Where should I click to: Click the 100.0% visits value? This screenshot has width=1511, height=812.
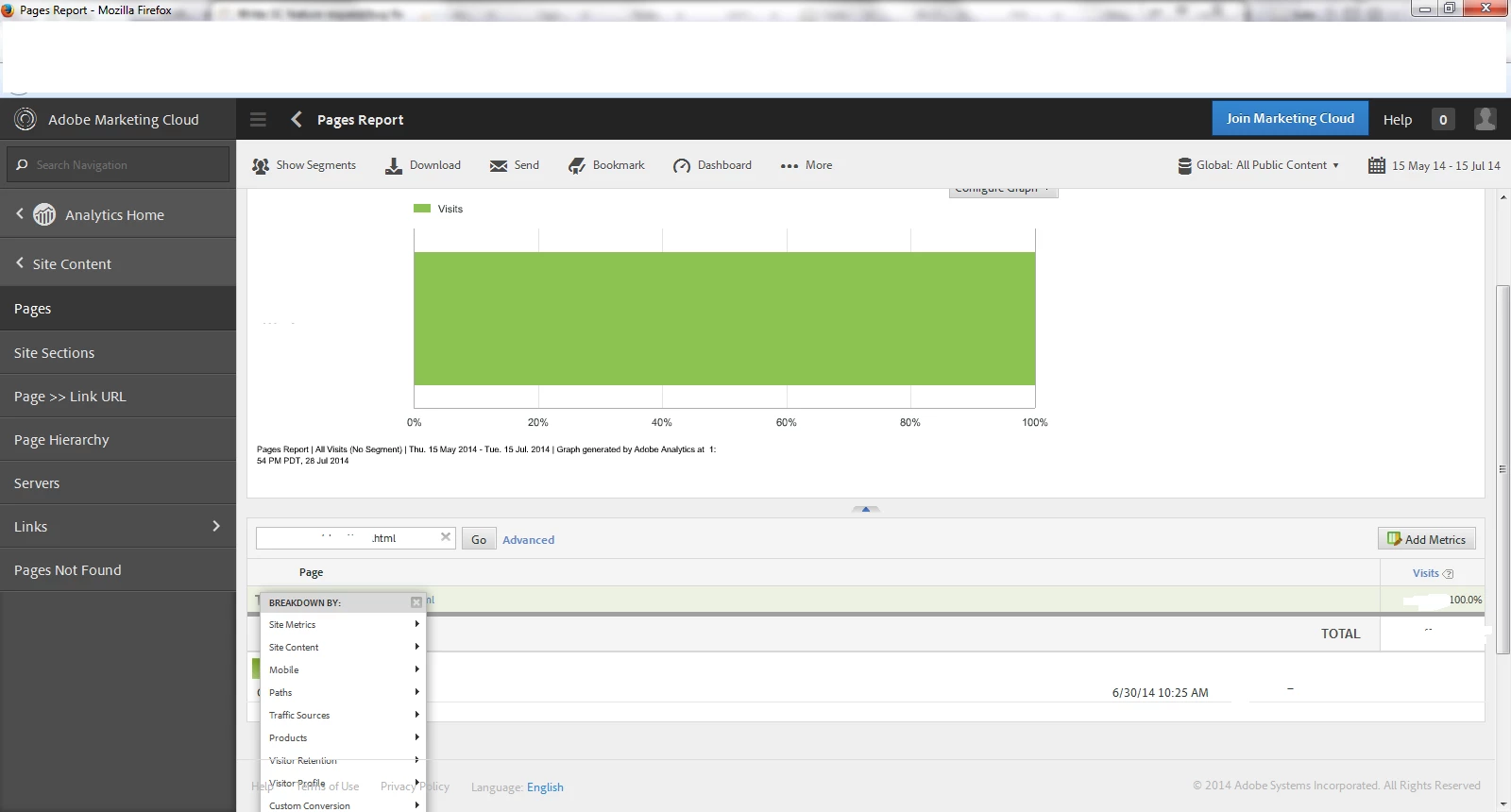click(1465, 600)
